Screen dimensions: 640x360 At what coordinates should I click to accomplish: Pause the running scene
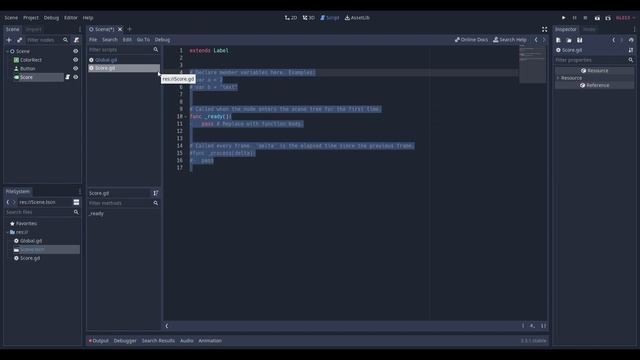pos(575,18)
